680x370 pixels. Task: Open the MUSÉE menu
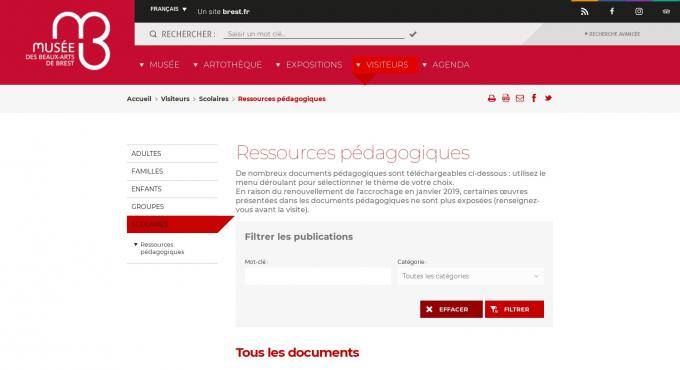click(x=164, y=65)
